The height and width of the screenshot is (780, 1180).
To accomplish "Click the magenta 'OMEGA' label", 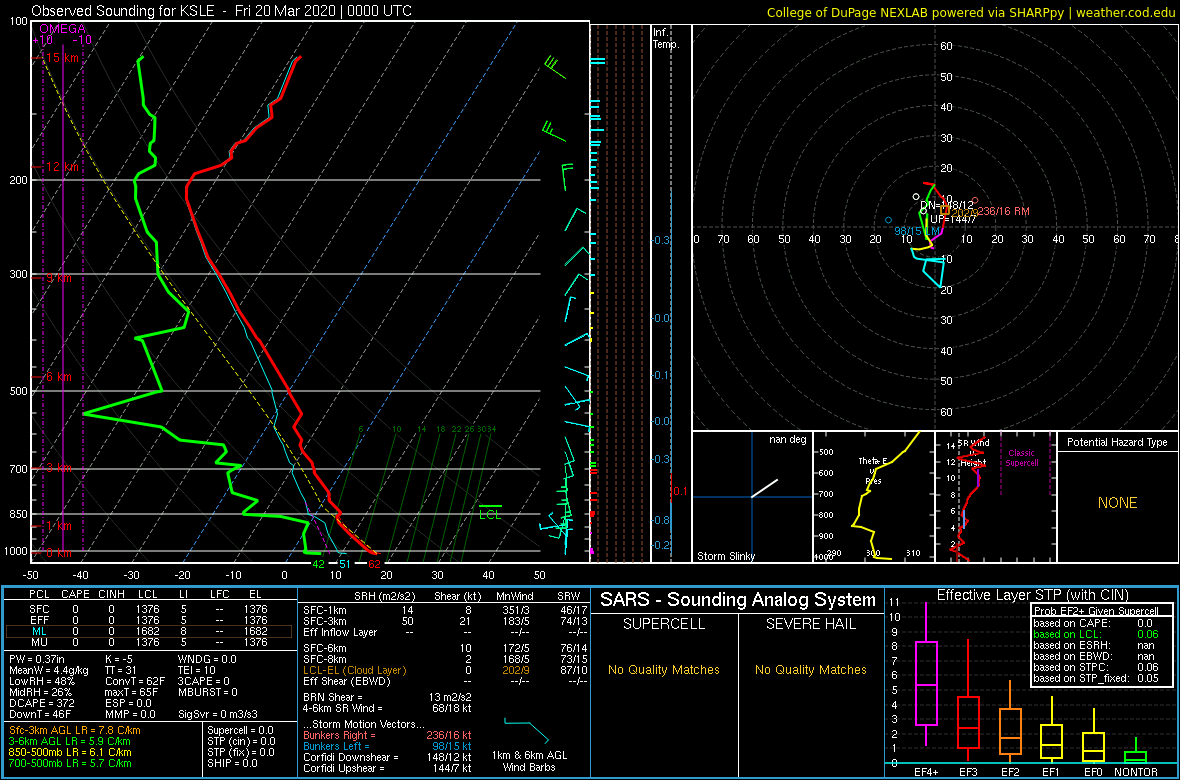I will [x=62, y=29].
